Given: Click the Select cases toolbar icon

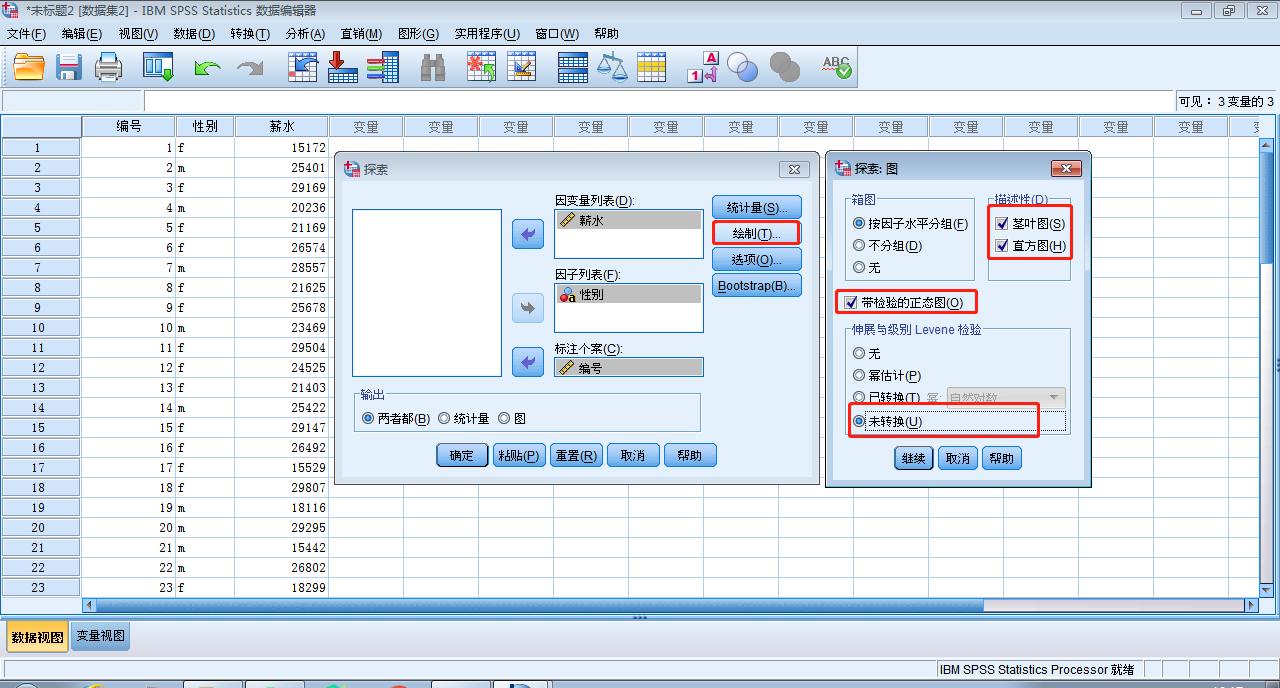Looking at the screenshot, I should pyautogui.click(x=652, y=67).
